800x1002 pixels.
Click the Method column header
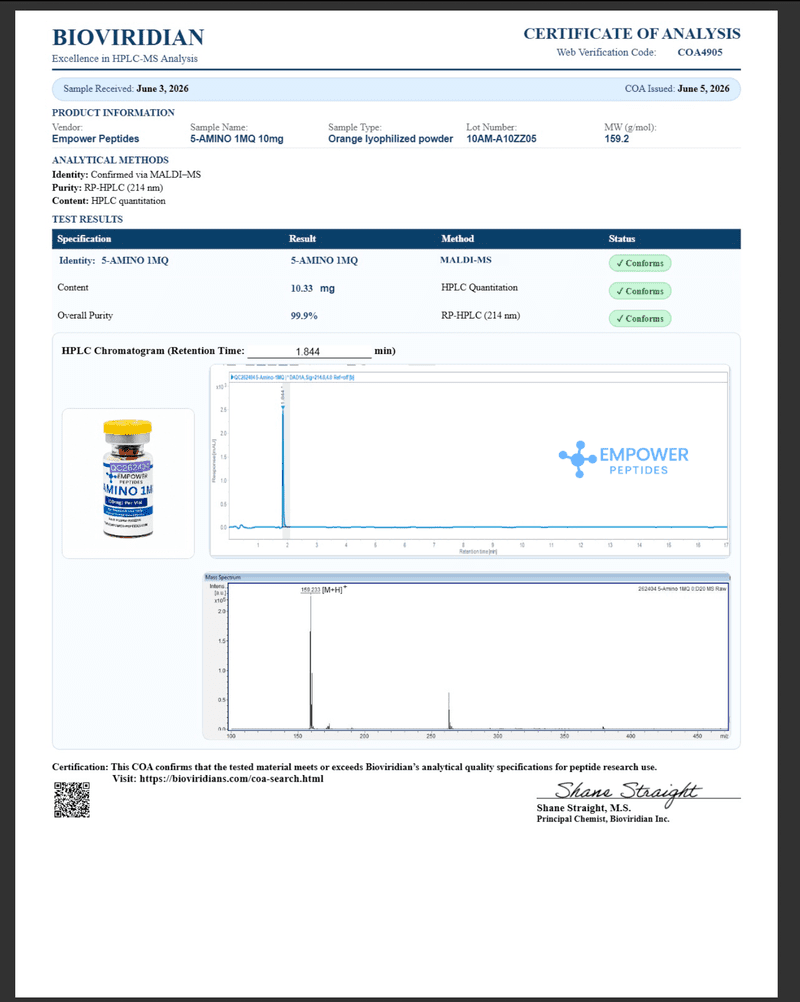458,239
